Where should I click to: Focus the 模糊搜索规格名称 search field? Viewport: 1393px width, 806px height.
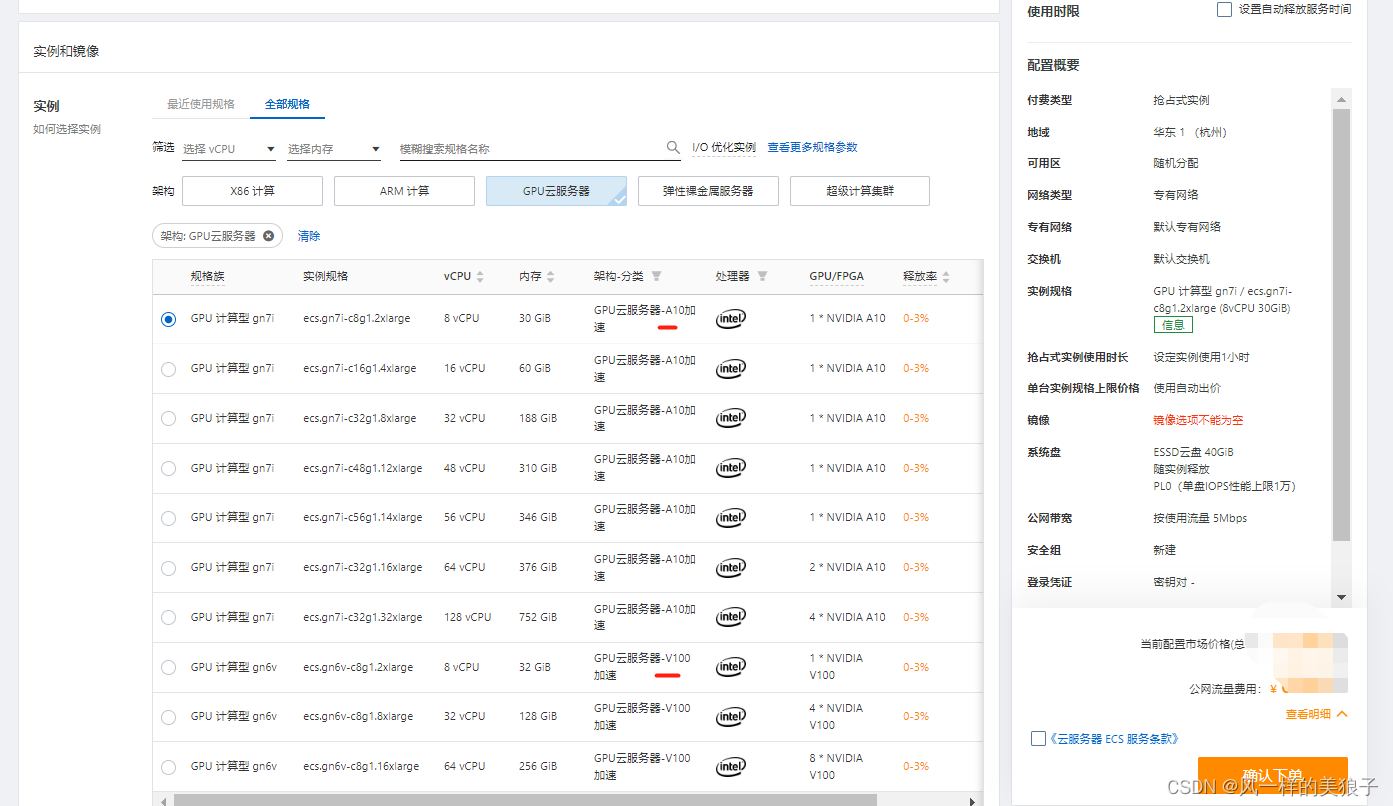tap(530, 148)
